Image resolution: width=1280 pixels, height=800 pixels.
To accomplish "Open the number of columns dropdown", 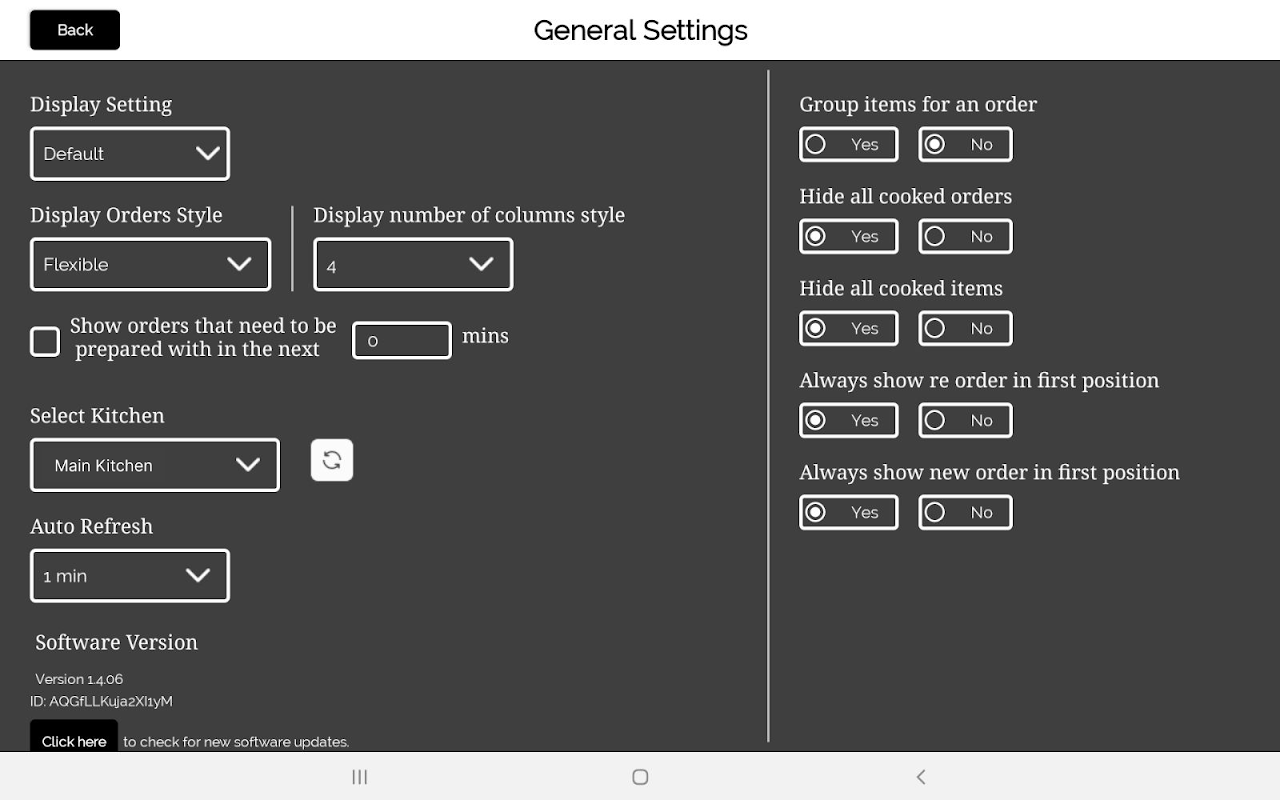I will tap(413, 265).
